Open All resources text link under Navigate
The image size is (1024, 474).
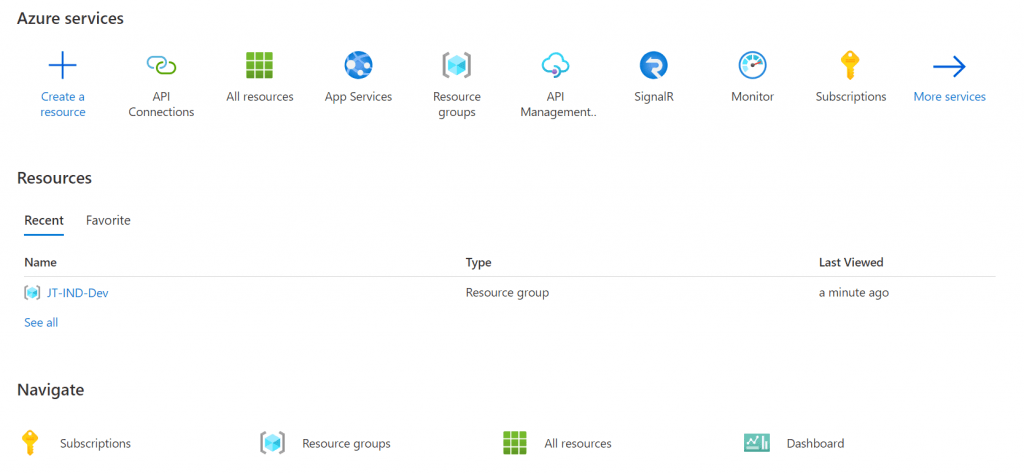pyautogui.click(x=578, y=443)
